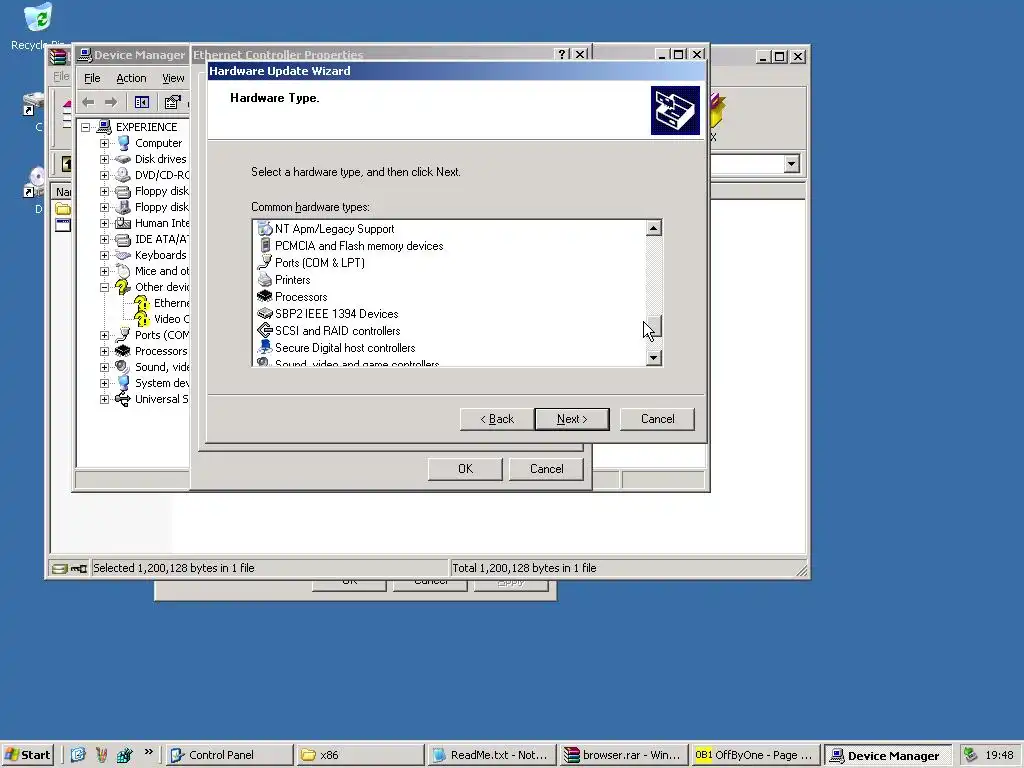Expand the System devices node
Viewport: 1024px width, 768px height.
click(x=104, y=383)
